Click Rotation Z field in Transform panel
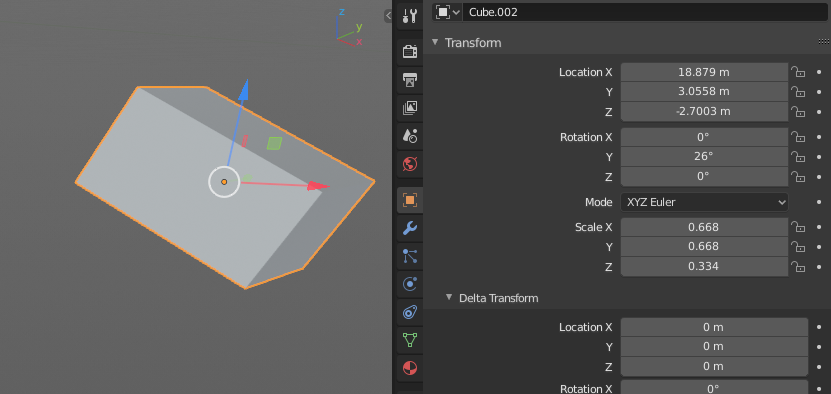 [704, 176]
